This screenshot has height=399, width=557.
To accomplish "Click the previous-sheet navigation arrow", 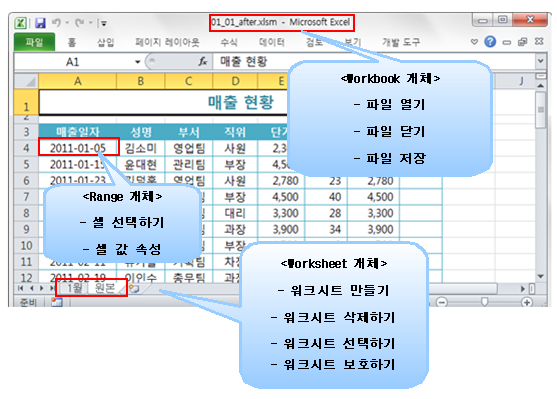I will tap(31, 288).
